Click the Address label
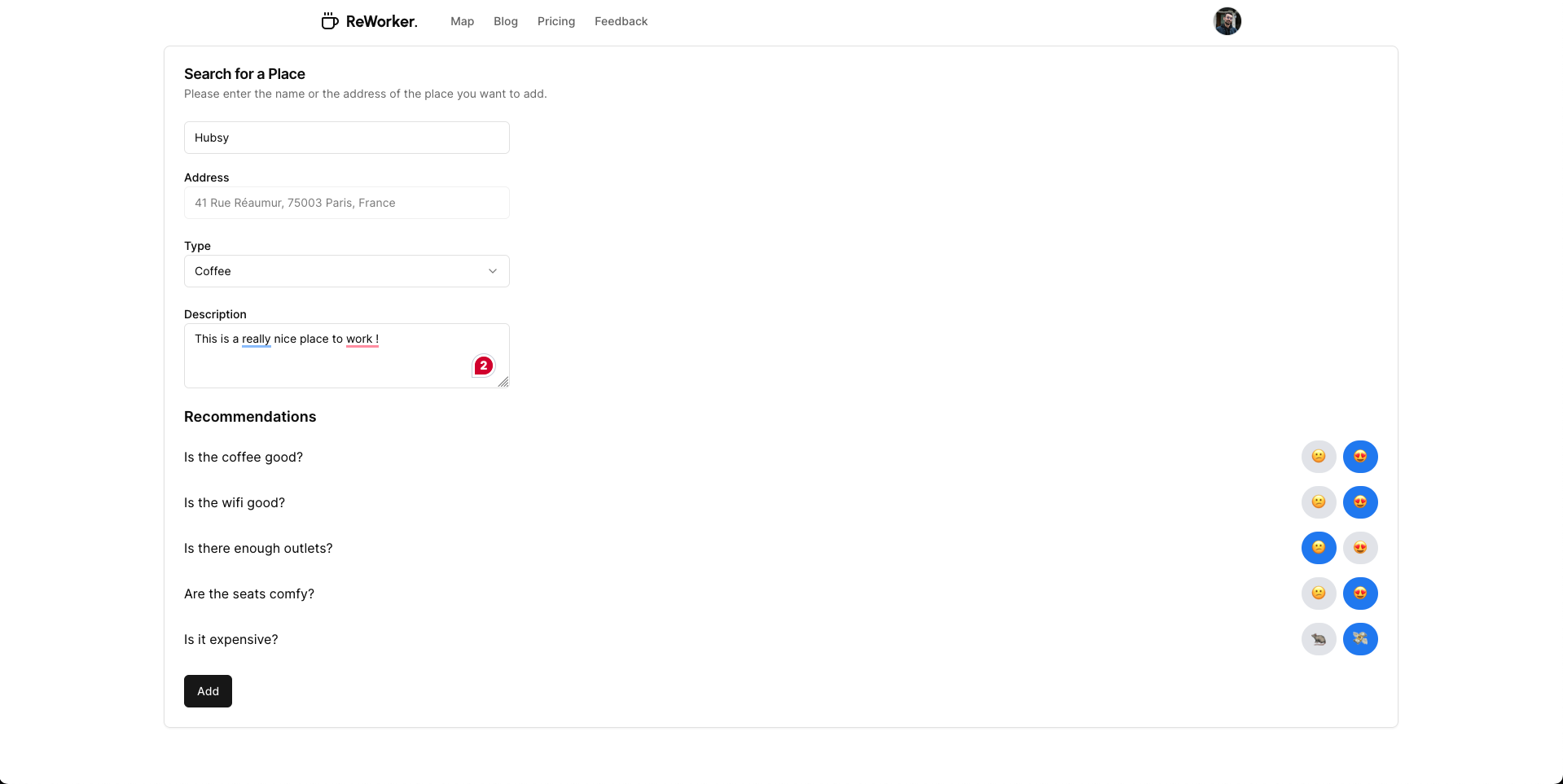The image size is (1563, 784). 207,177
